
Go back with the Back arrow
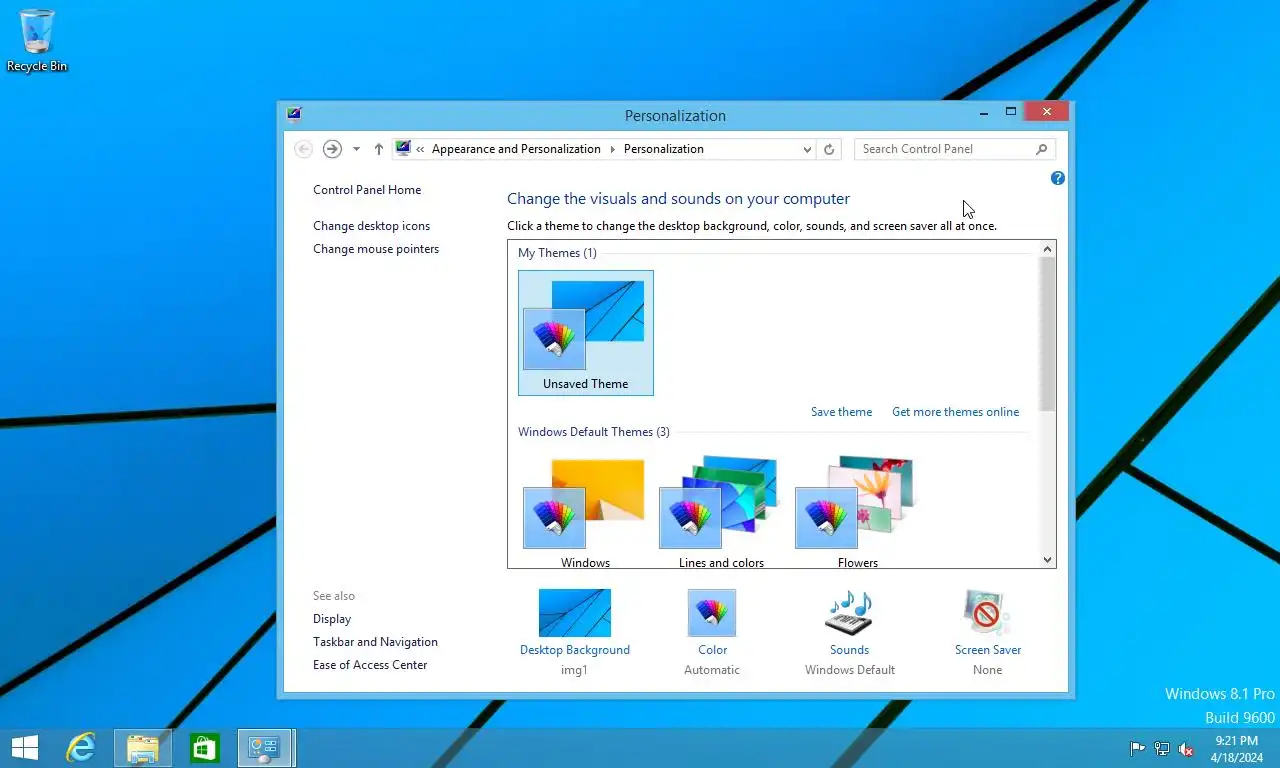point(303,149)
